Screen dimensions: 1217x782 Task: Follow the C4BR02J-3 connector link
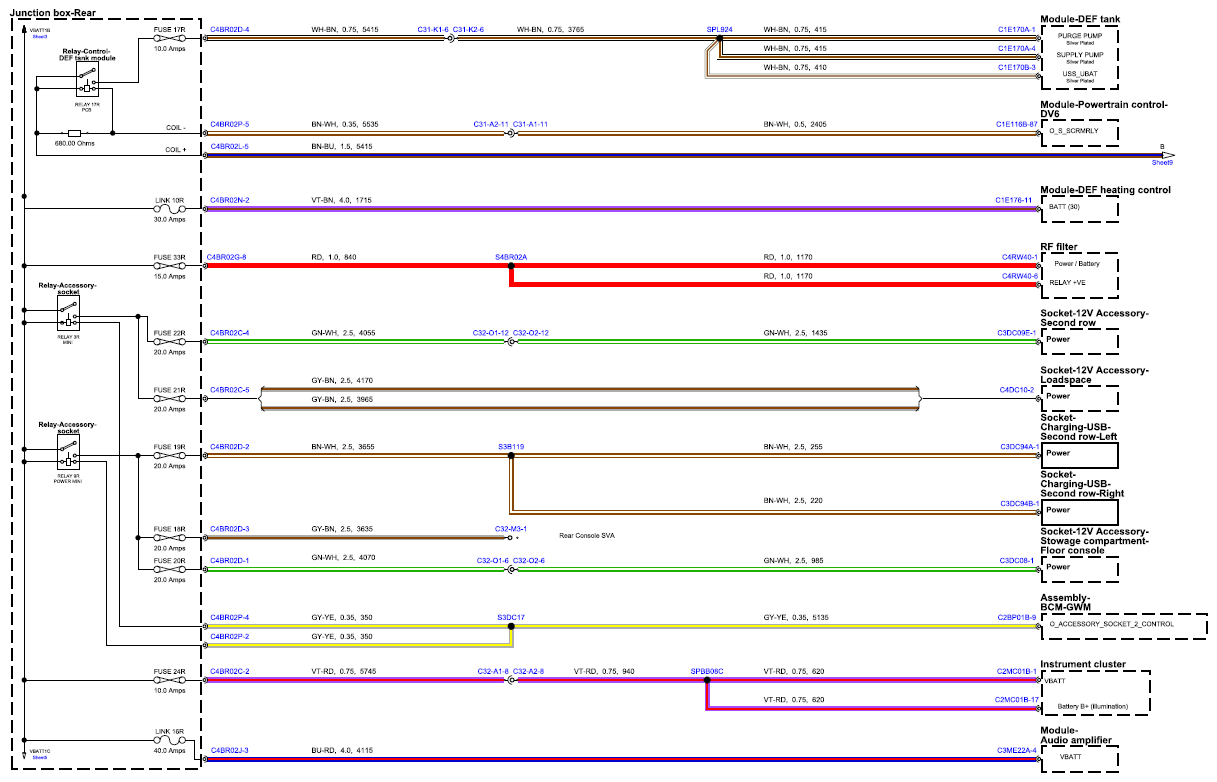[x=230, y=750]
